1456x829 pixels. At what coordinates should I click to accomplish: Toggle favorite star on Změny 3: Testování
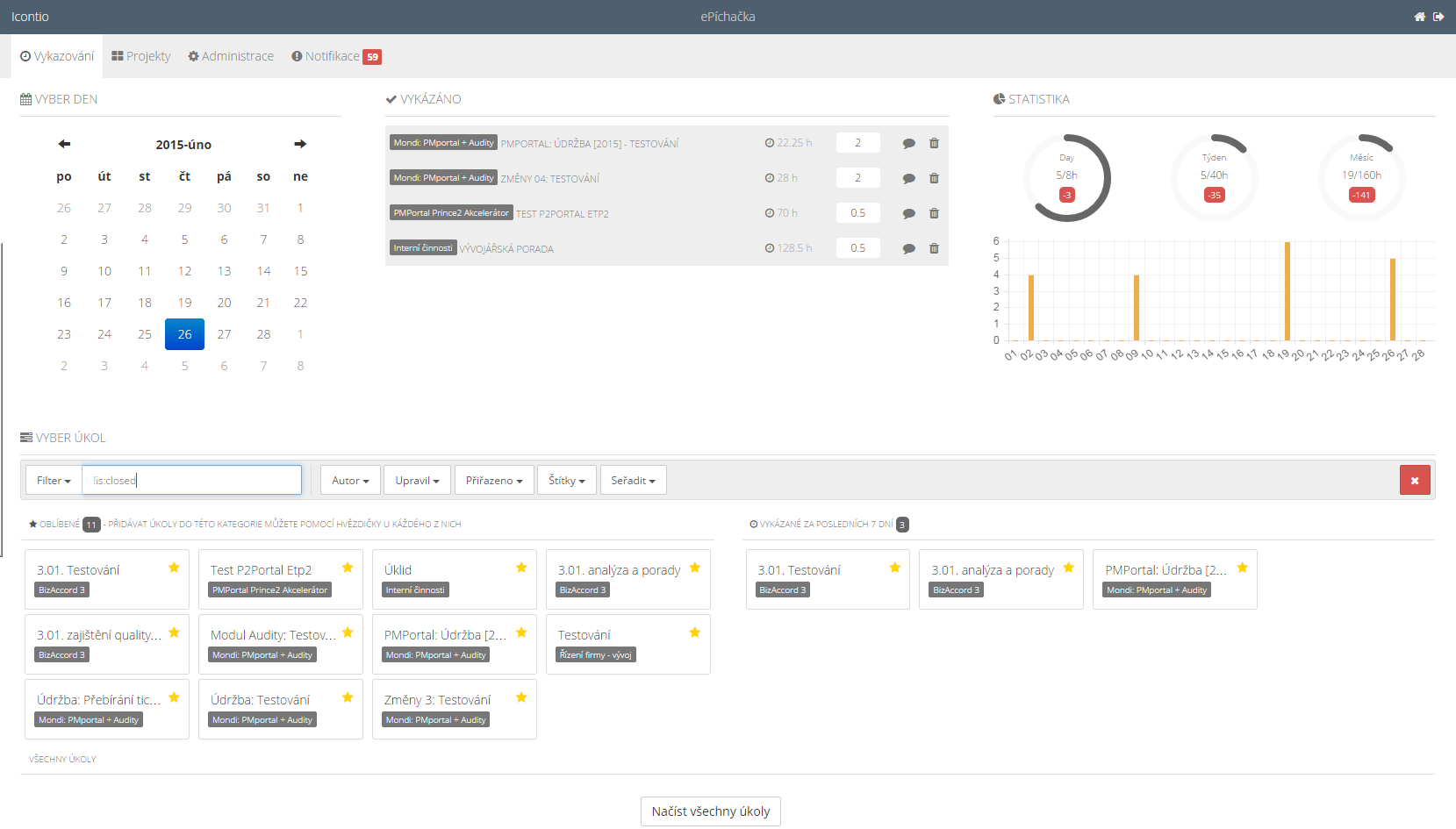click(x=521, y=697)
